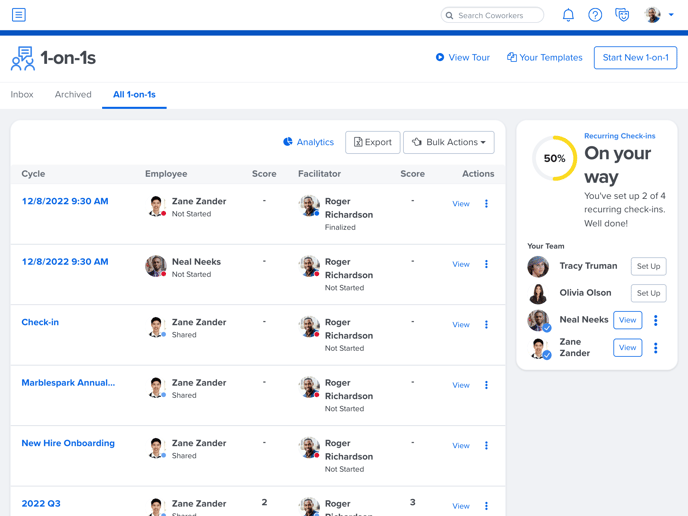The image size is (688, 516).
Task: Click the Recurring Check-ins heading
Action: tap(620, 136)
